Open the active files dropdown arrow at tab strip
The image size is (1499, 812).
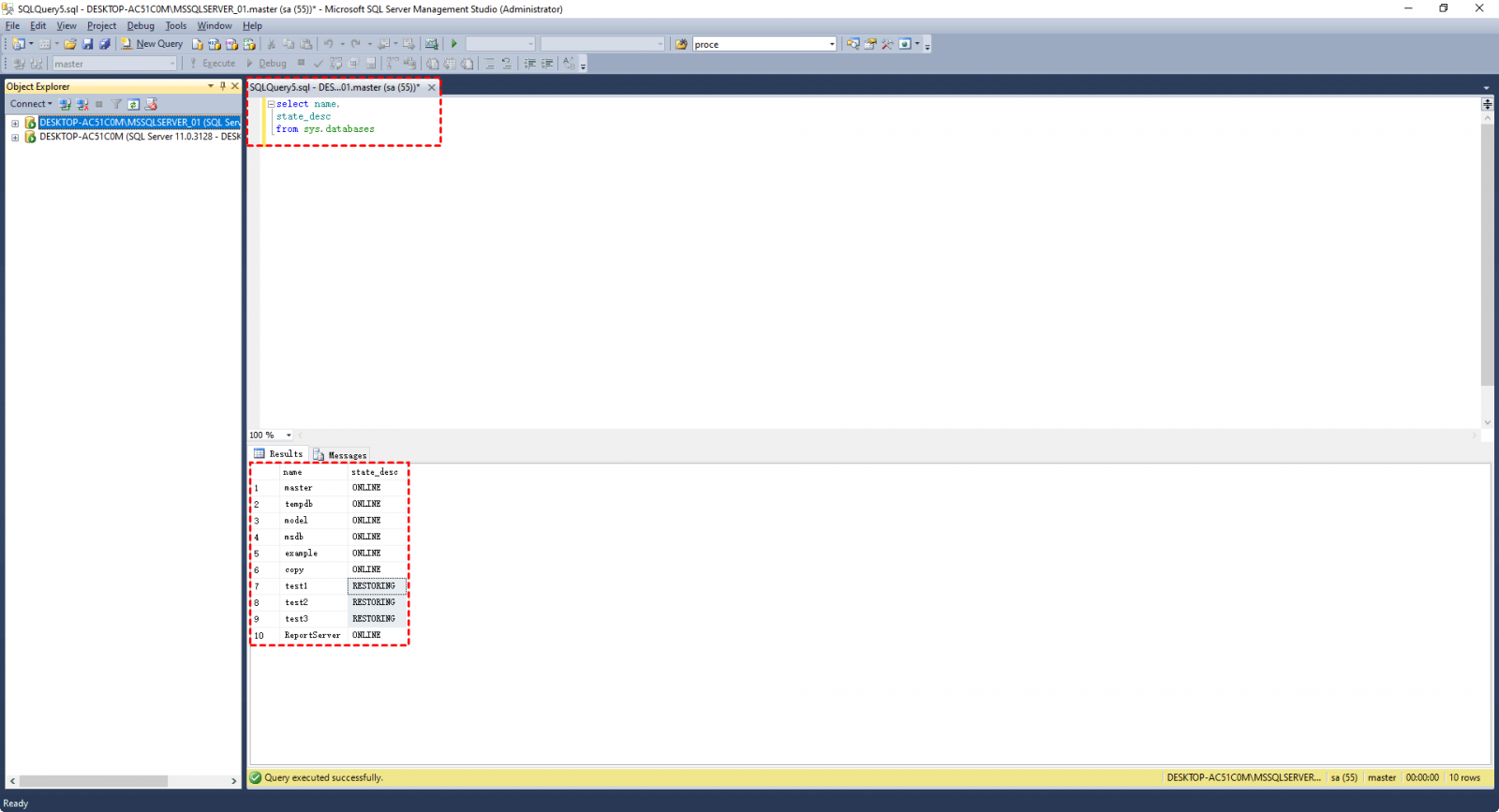1487,87
